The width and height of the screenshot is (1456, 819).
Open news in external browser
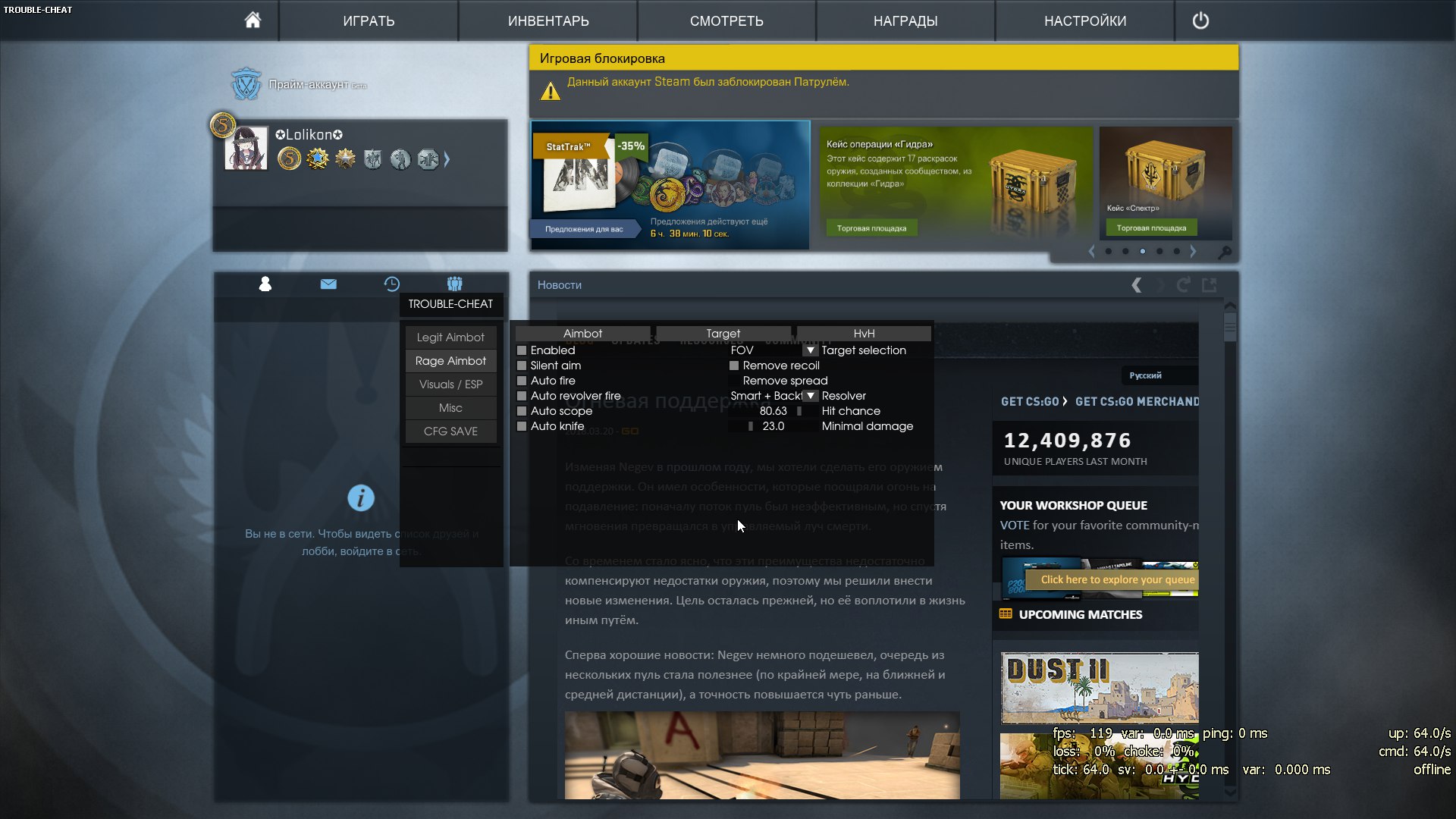tap(1210, 285)
